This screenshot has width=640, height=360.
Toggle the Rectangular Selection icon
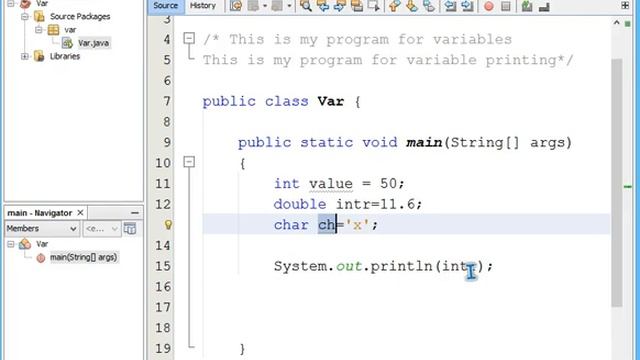coord(373,6)
